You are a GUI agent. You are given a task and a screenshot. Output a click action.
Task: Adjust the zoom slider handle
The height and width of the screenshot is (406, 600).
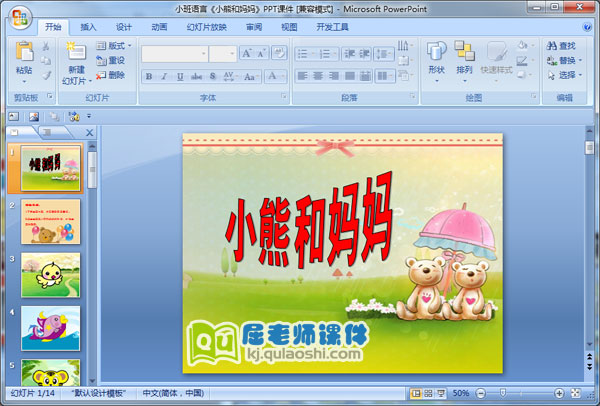pos(503,393)
